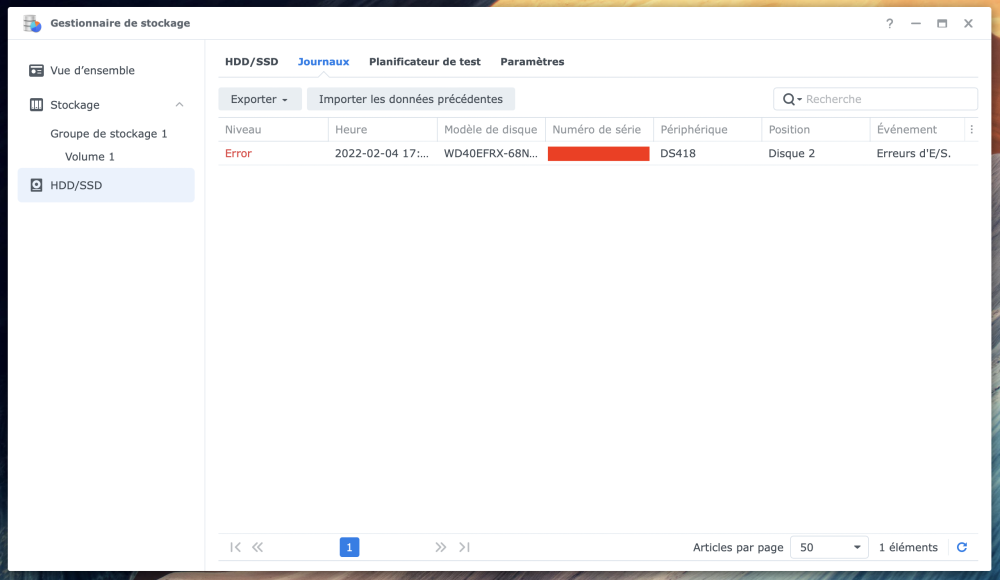This screenshot has width=1000, height=580.
Task: Open the Articles par page dropdown
Action: [x=829, y=547]
